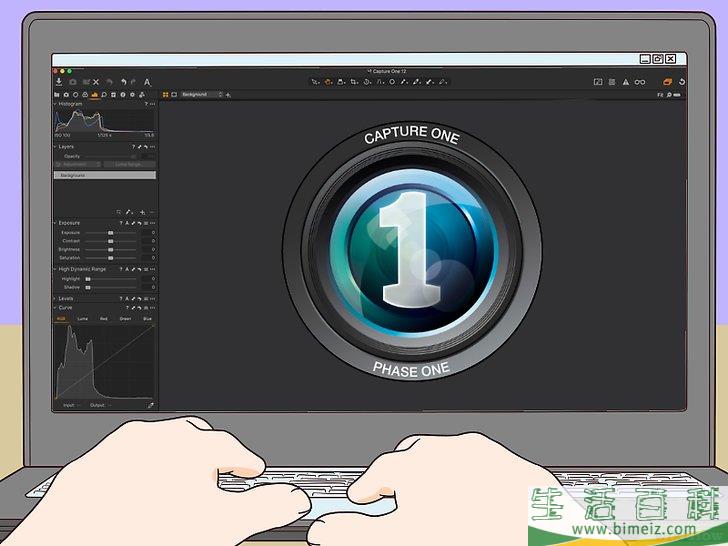Click the Layers panel help question mark
This screenshot has height=546, width=728.
pyautogui.click(x=133, y=147)
